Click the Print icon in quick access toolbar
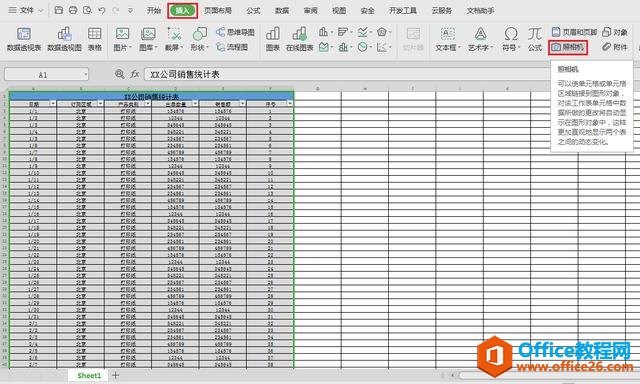The height and width of the screenshot is (384, 640). click(x=73, y=10)
